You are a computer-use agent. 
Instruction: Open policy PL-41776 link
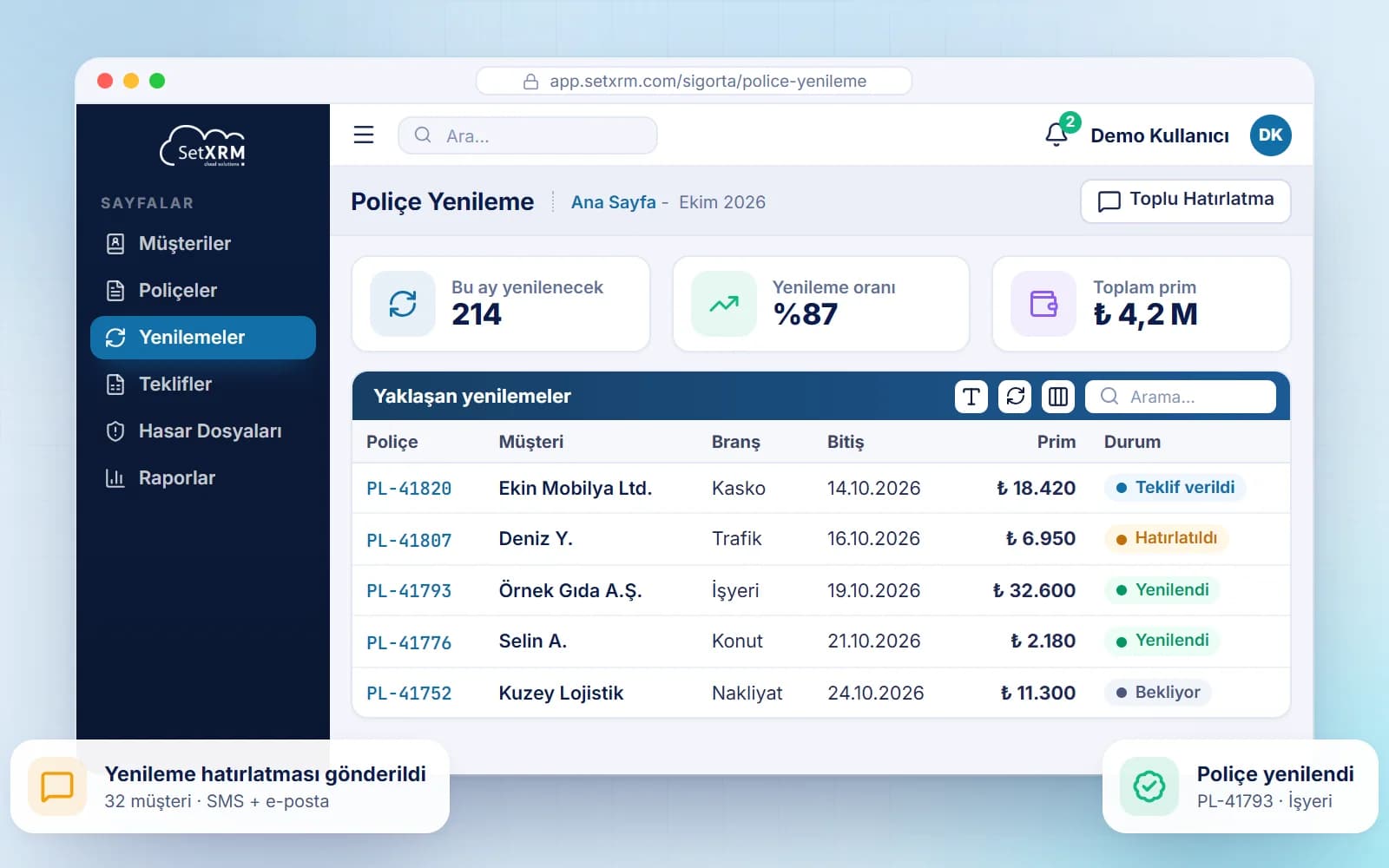tap(409, 643)
